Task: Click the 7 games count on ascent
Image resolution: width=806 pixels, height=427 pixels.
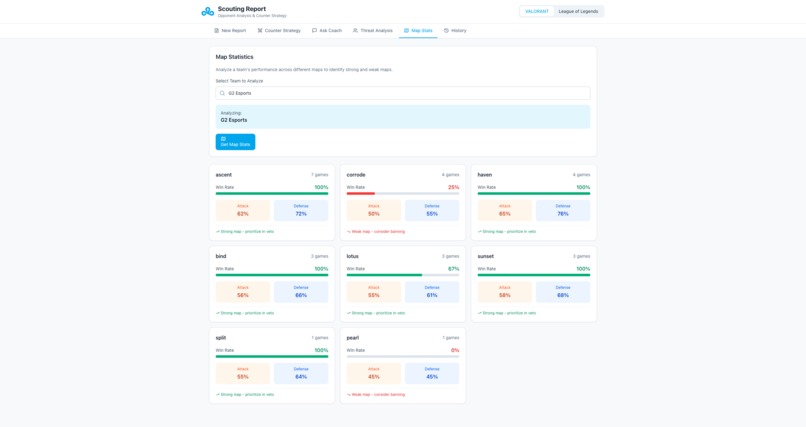Action: [x=319, y=175]
